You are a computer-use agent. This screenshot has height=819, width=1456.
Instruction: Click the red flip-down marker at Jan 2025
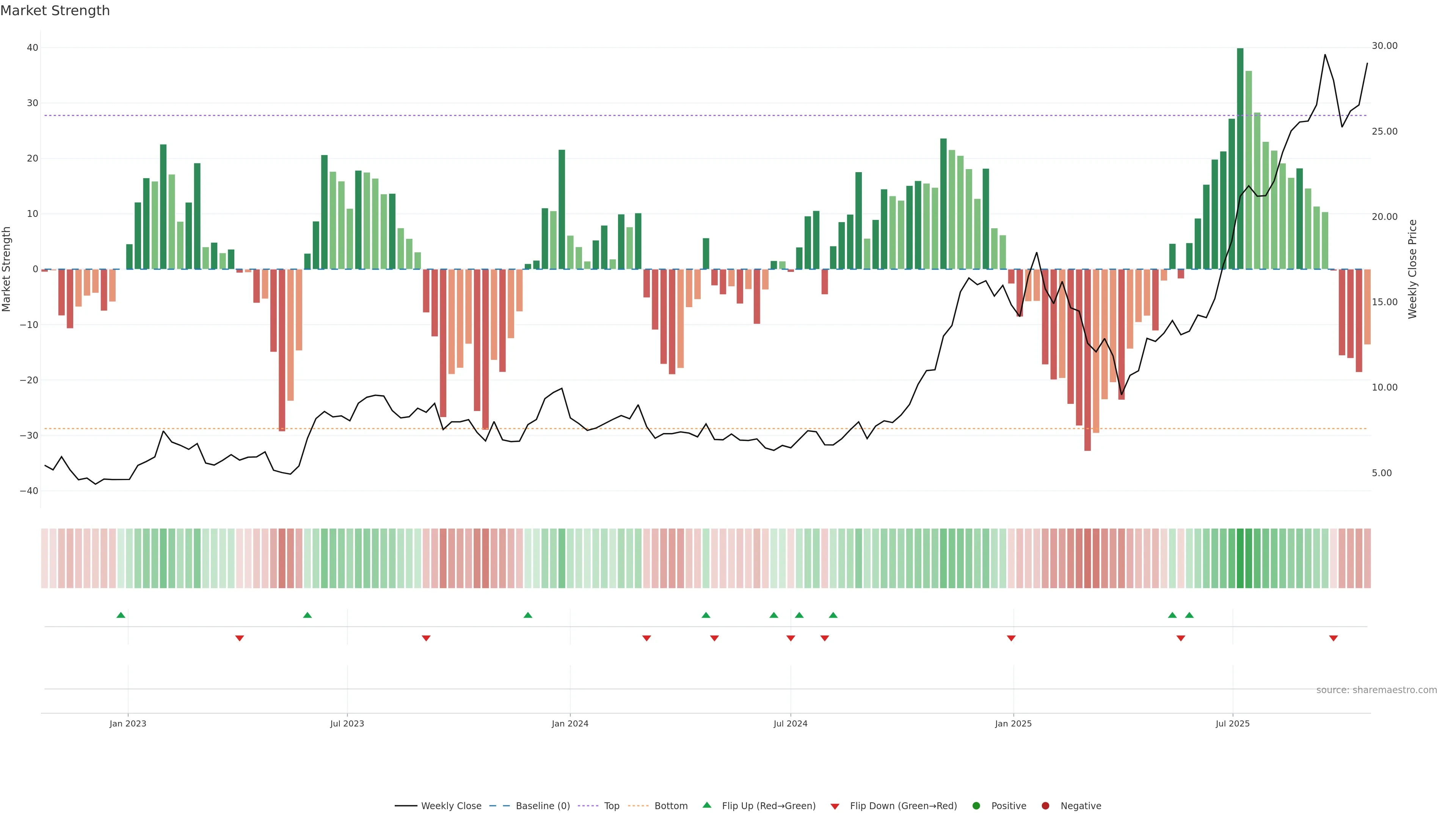point(1011,638)
